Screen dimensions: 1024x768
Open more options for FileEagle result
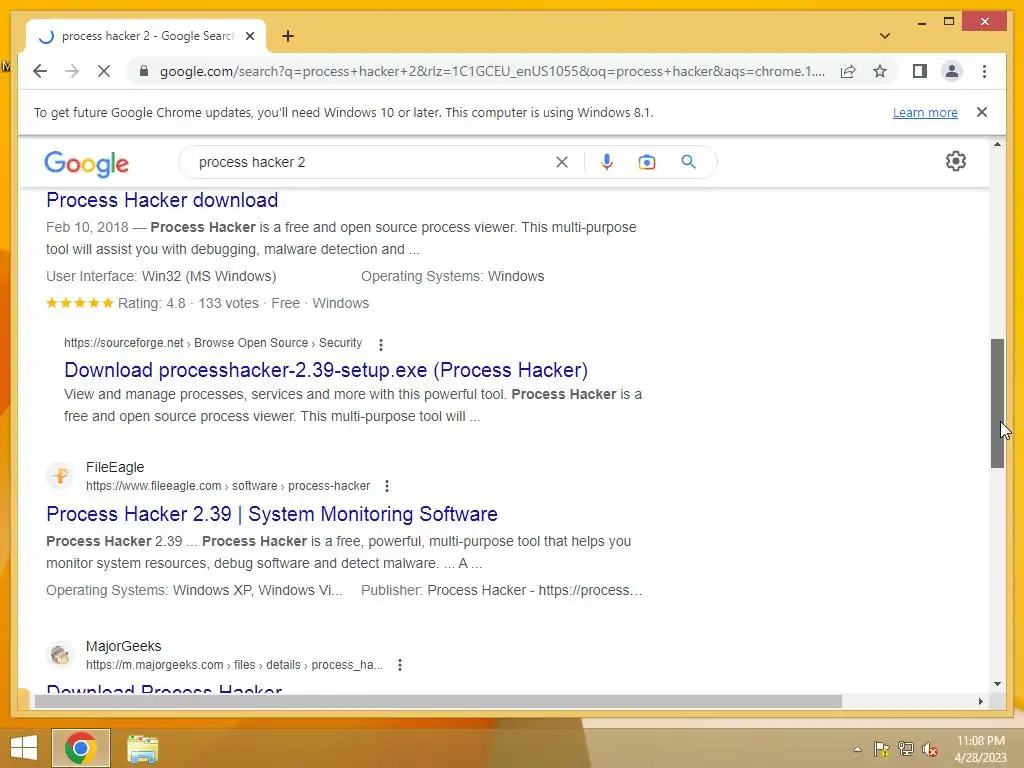pos(387,486)
